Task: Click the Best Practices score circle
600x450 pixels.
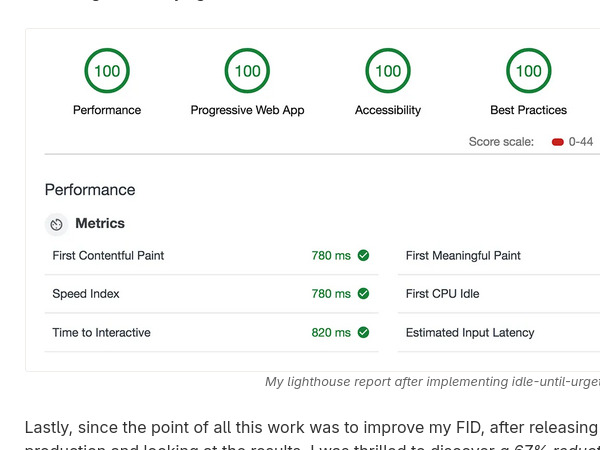Action: pos(528,71)
